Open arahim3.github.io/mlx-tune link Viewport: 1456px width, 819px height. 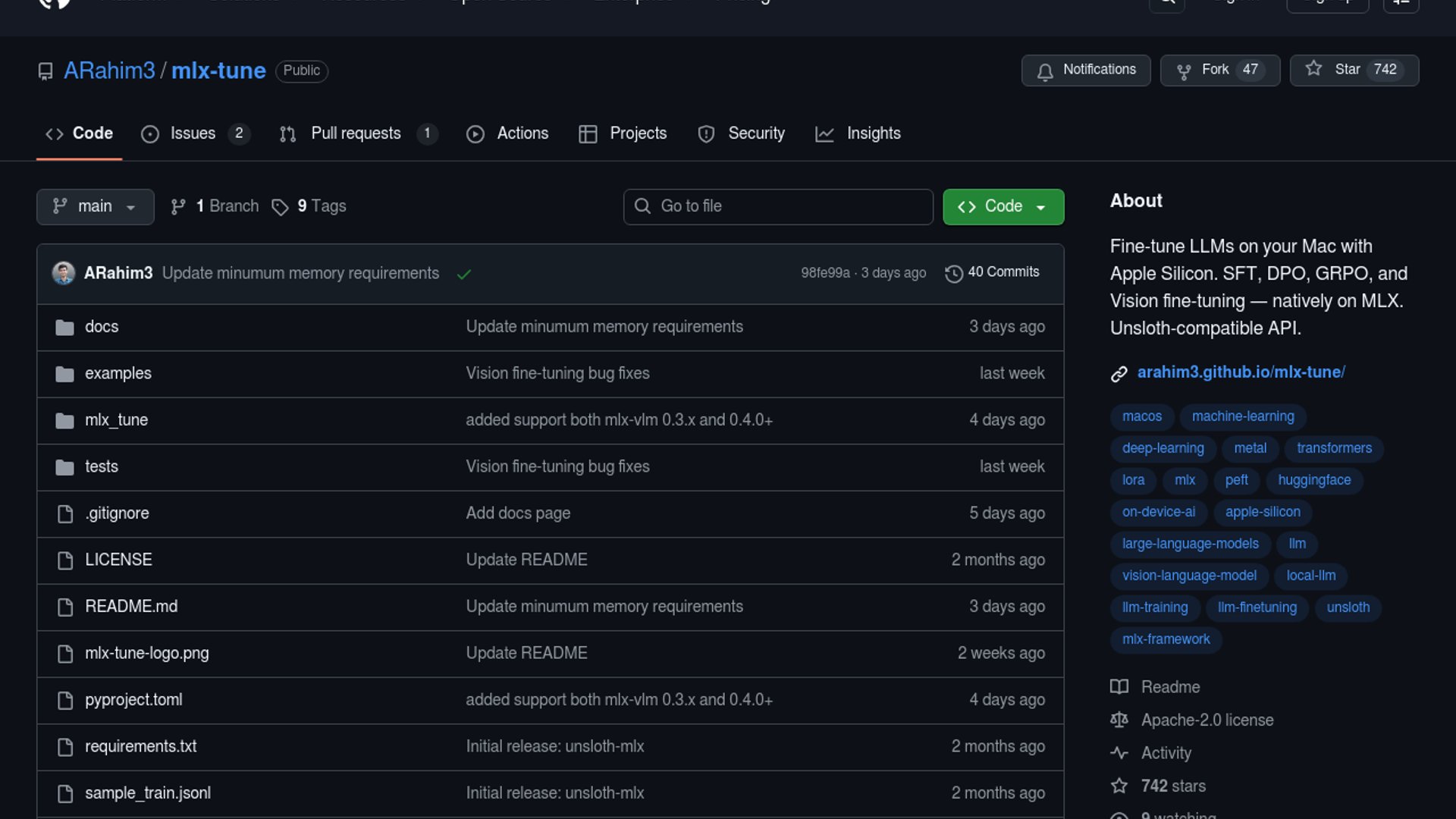pyautogui.click(x=1241, y=372)
